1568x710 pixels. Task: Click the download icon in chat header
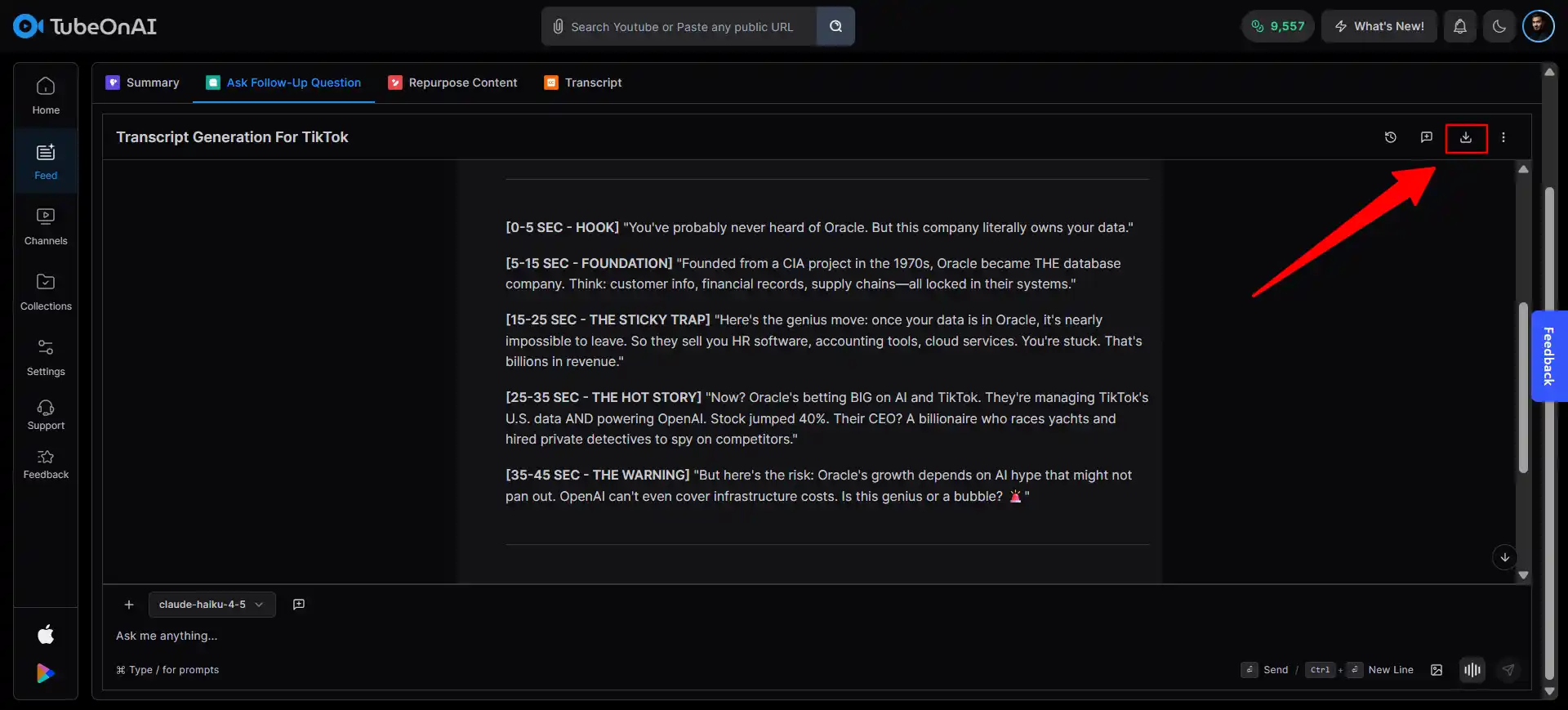[x=1466, y=138]
